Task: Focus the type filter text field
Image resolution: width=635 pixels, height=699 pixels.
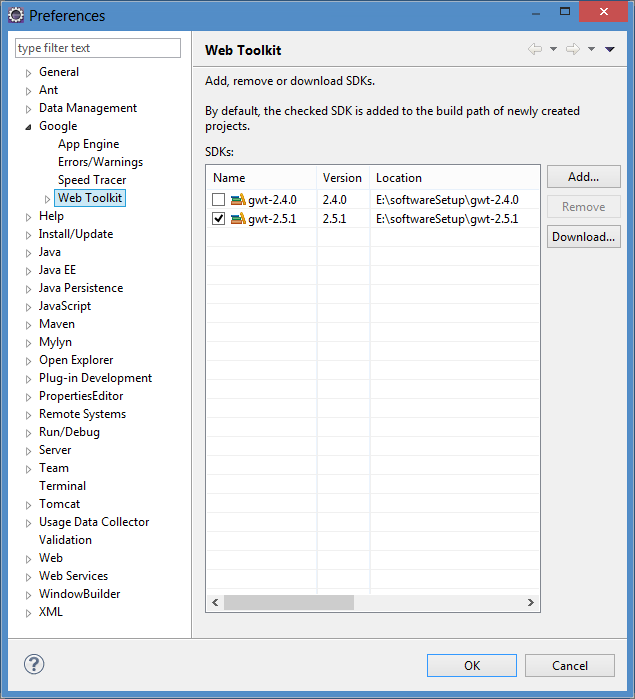Action: click(x=98, y=48)
